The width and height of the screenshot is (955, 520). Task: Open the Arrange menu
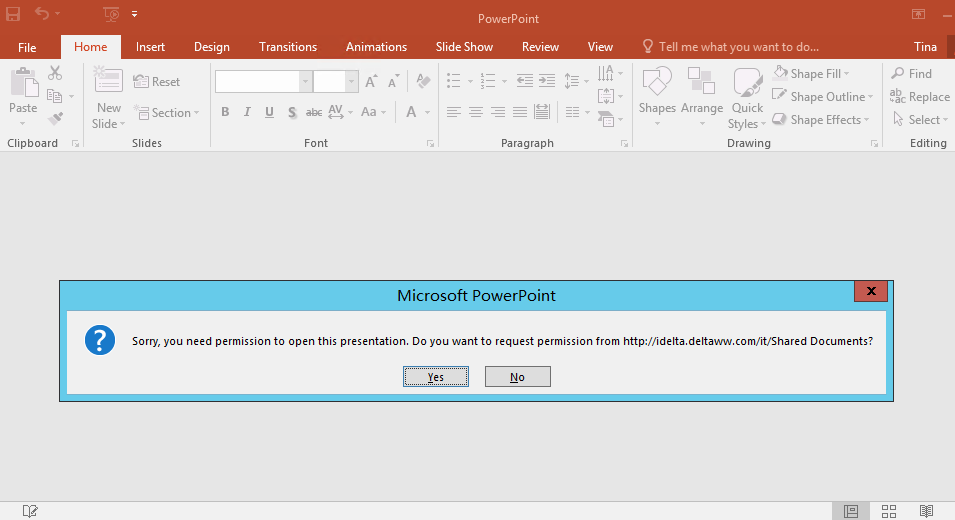tap(701, 96)
